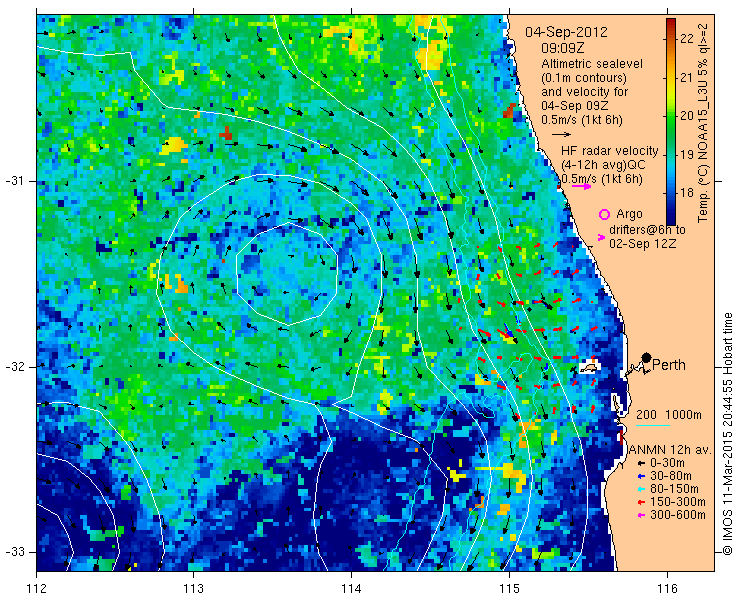Screen dimensions: 740x600
Task: Click the black 0-30m ANMN legend arrow
Action: pyautogui.click(x=641, y=464)
